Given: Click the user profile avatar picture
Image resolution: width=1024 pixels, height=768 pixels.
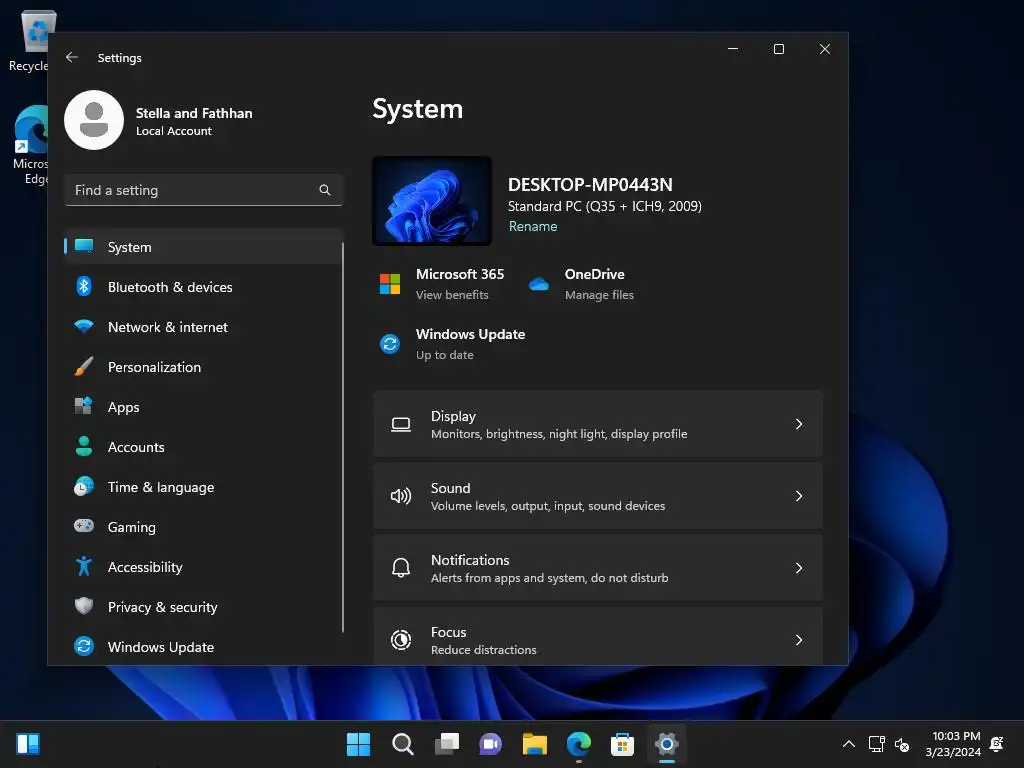Looking at the screenshot, I should 94,120.
